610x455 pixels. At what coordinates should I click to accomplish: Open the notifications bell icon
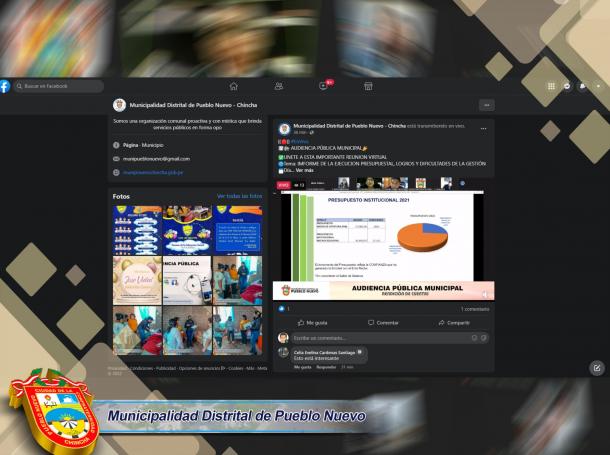tap(583, 86)
